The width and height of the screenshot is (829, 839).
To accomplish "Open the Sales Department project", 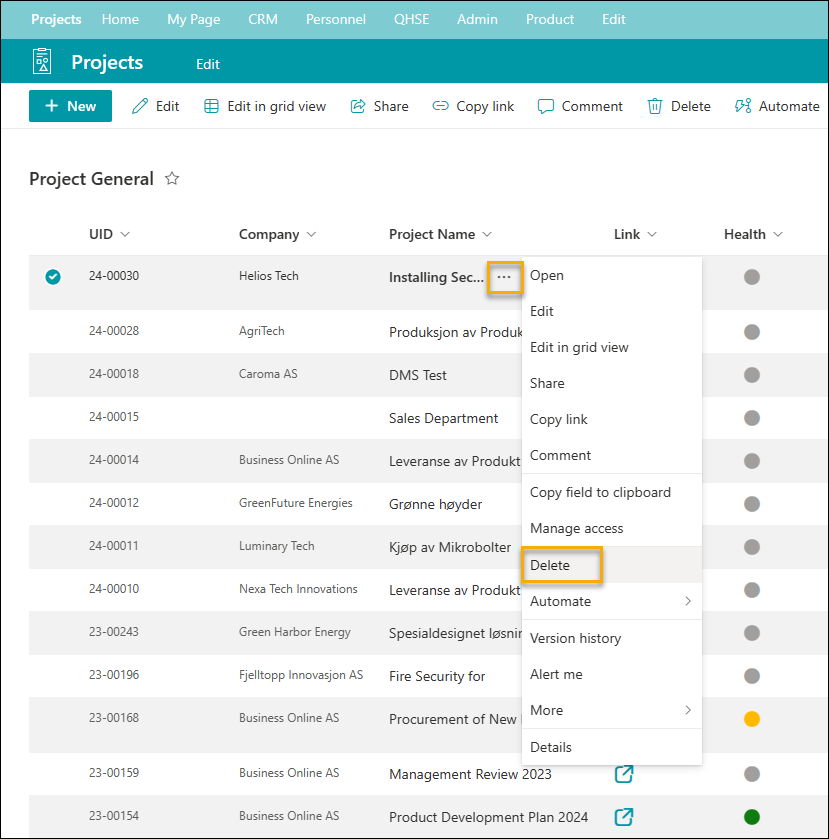I will pos(443,418).
